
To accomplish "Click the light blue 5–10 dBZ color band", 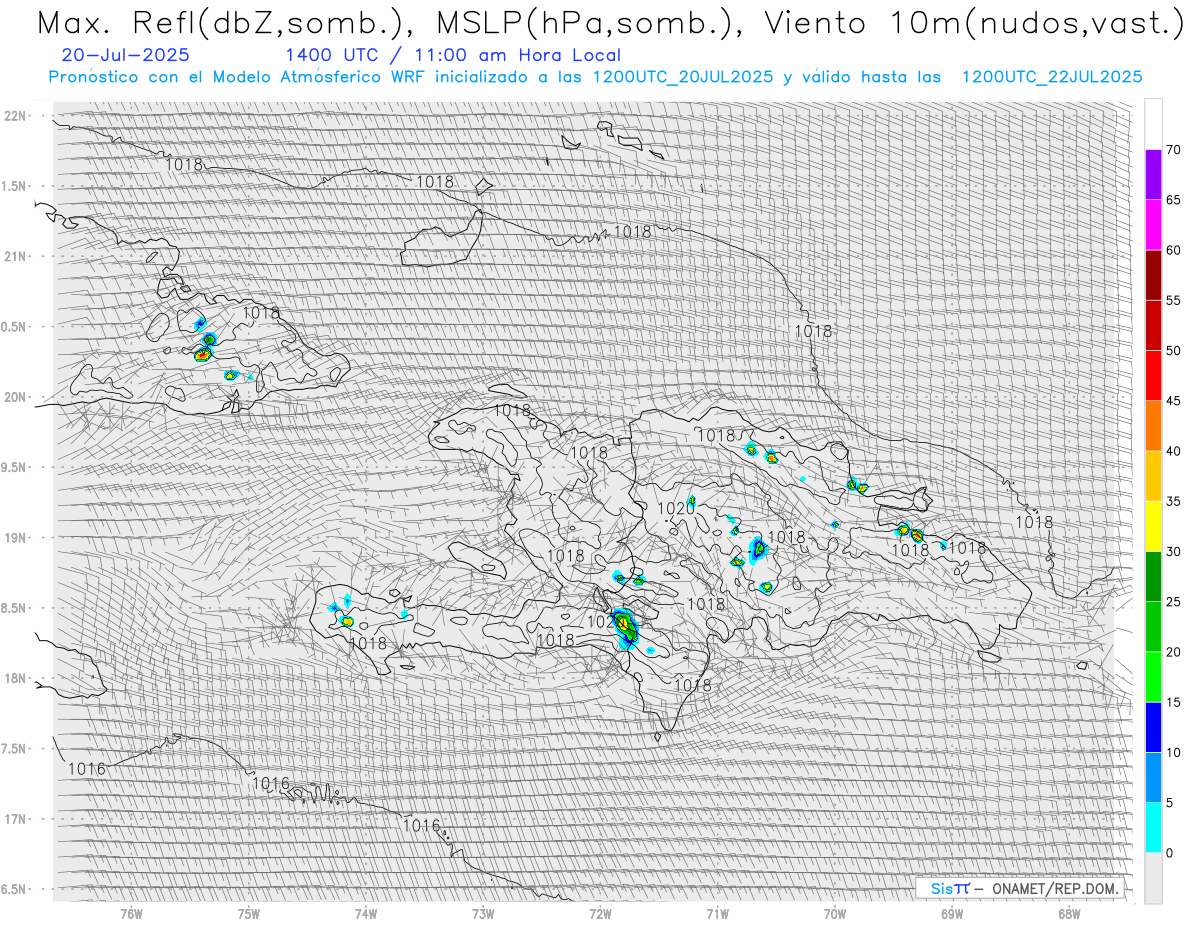I will pos(1153,777).
